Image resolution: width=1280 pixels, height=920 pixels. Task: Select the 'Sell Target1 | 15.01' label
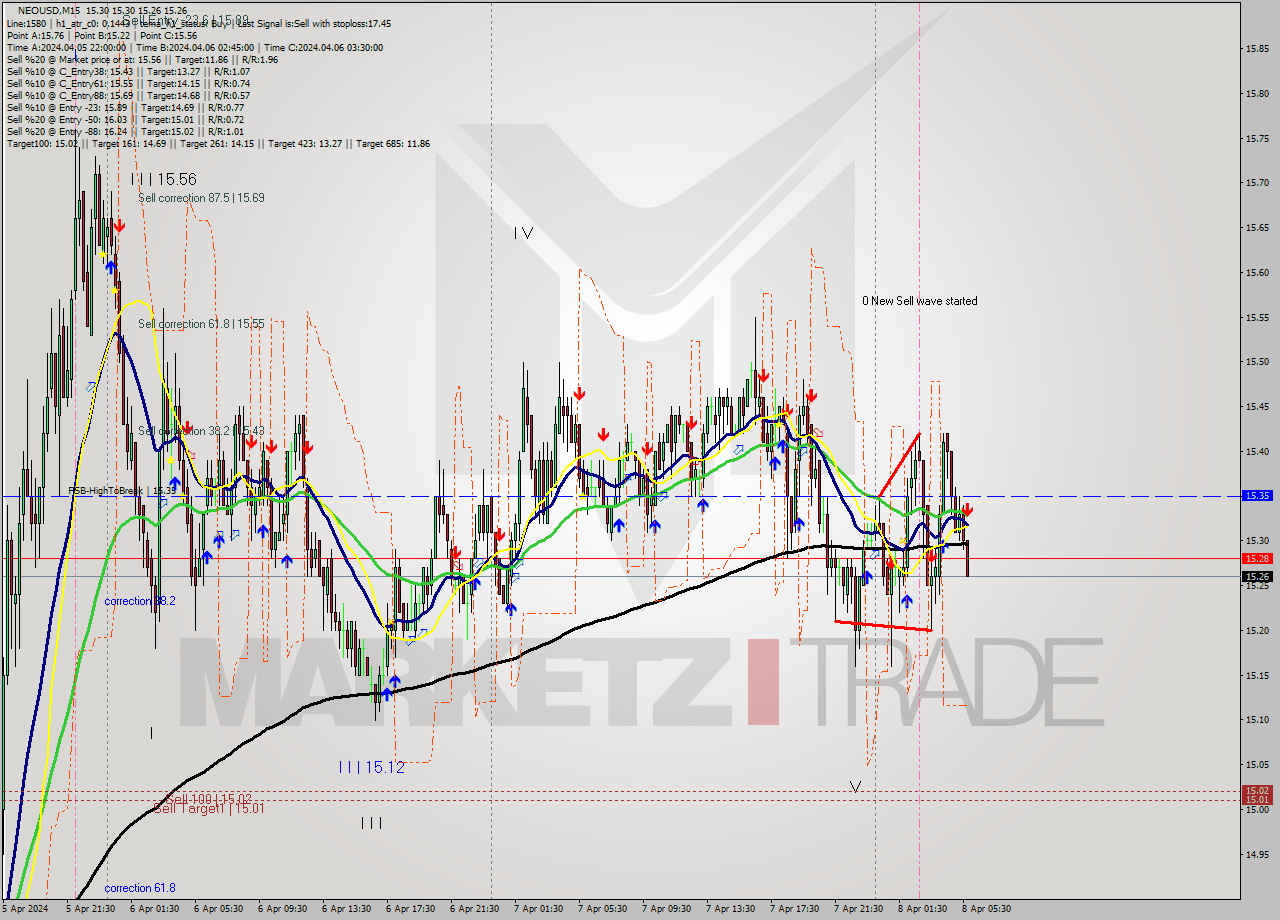[x=209, y=808]
